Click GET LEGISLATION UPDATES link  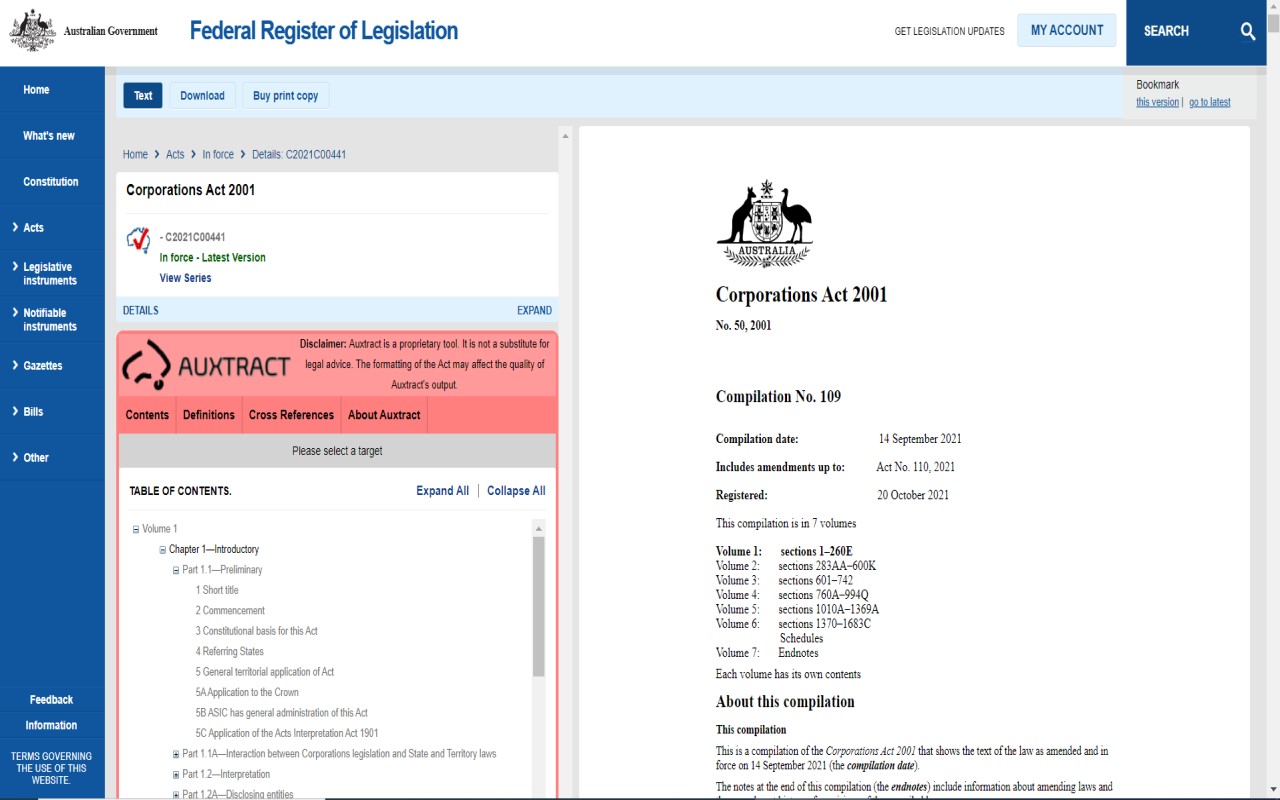949,31
